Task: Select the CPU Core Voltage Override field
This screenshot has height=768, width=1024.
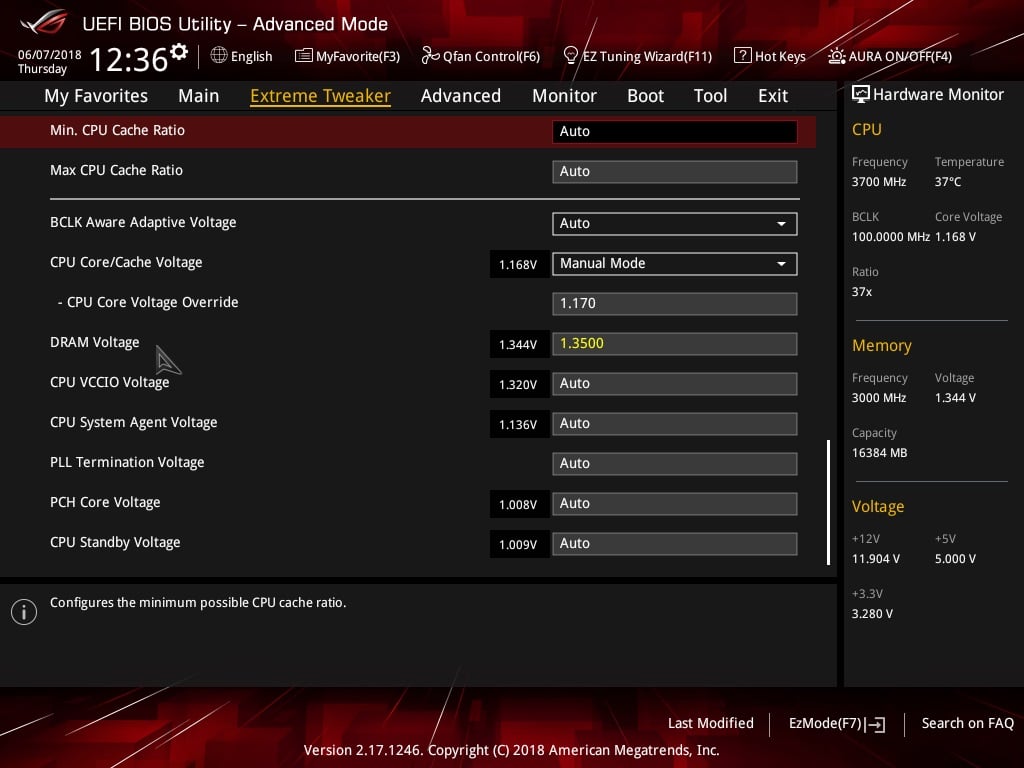Action: [675, 303]
